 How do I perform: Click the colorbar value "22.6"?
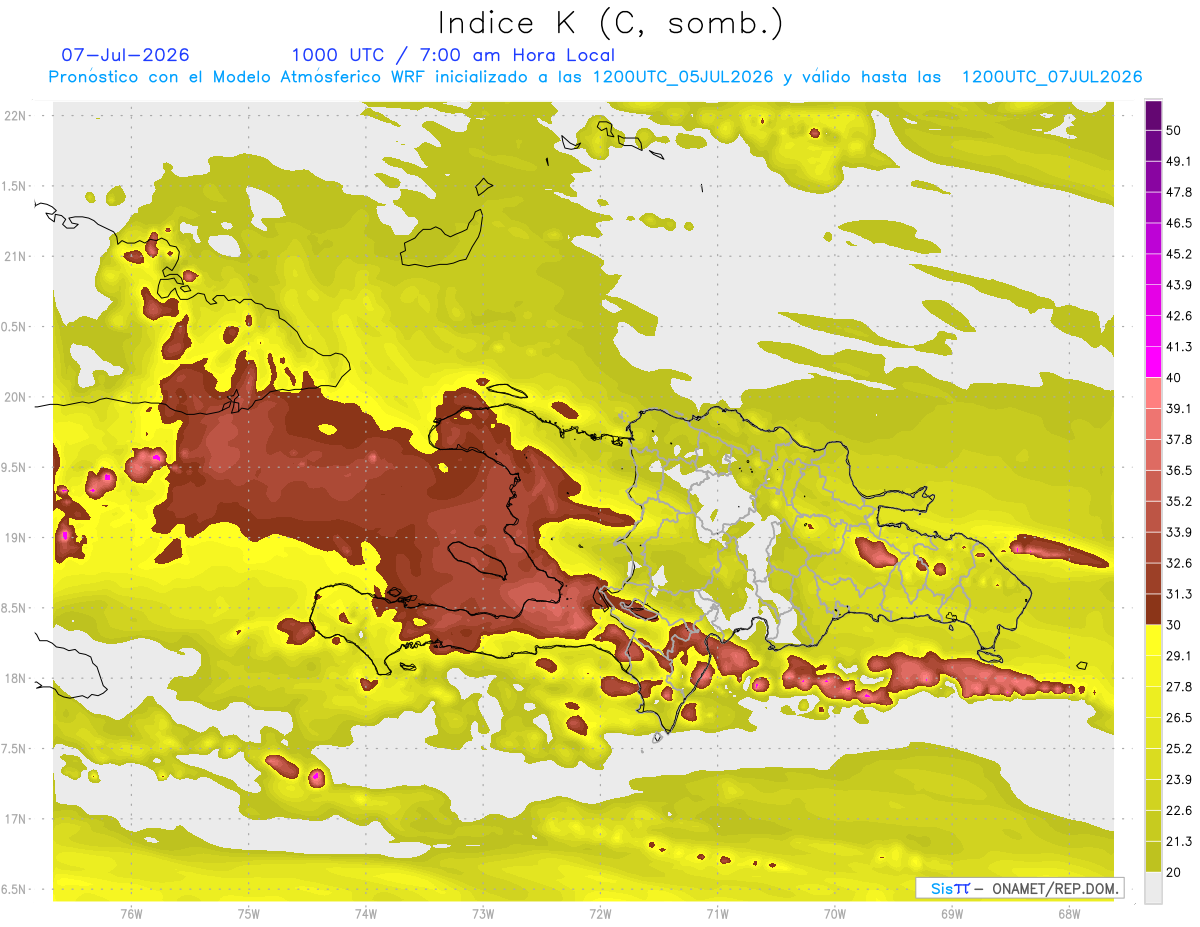point(1179,811)
